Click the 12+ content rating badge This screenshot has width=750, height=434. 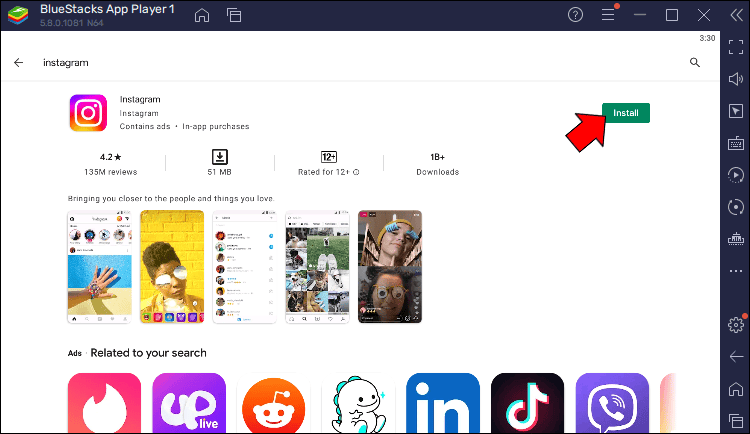[x=329, y=157]
